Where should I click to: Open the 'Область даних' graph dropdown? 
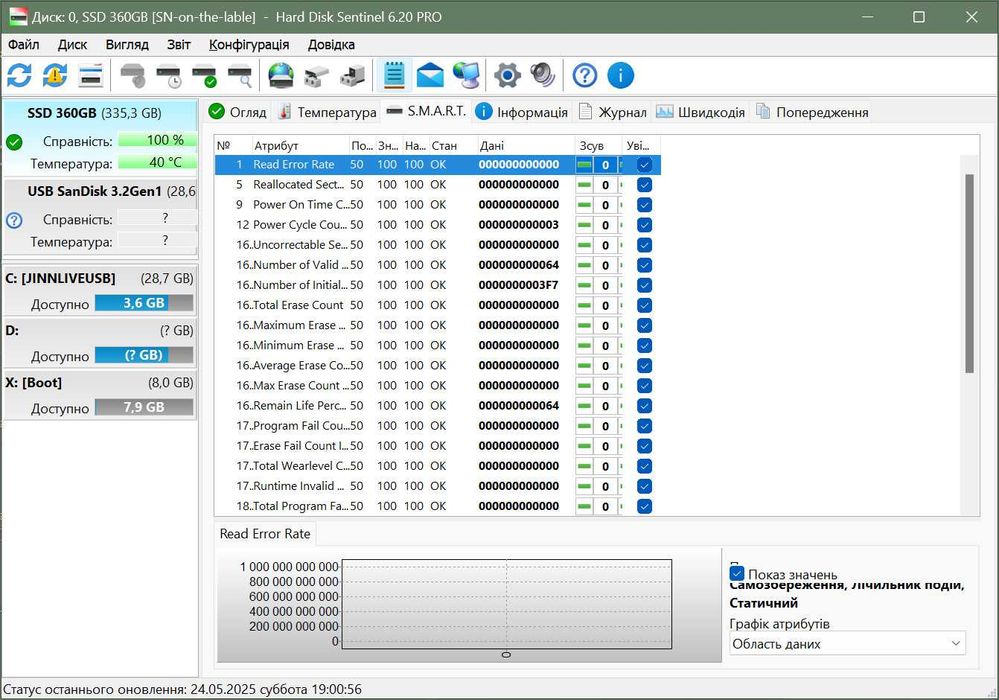(x=847, y=644)
